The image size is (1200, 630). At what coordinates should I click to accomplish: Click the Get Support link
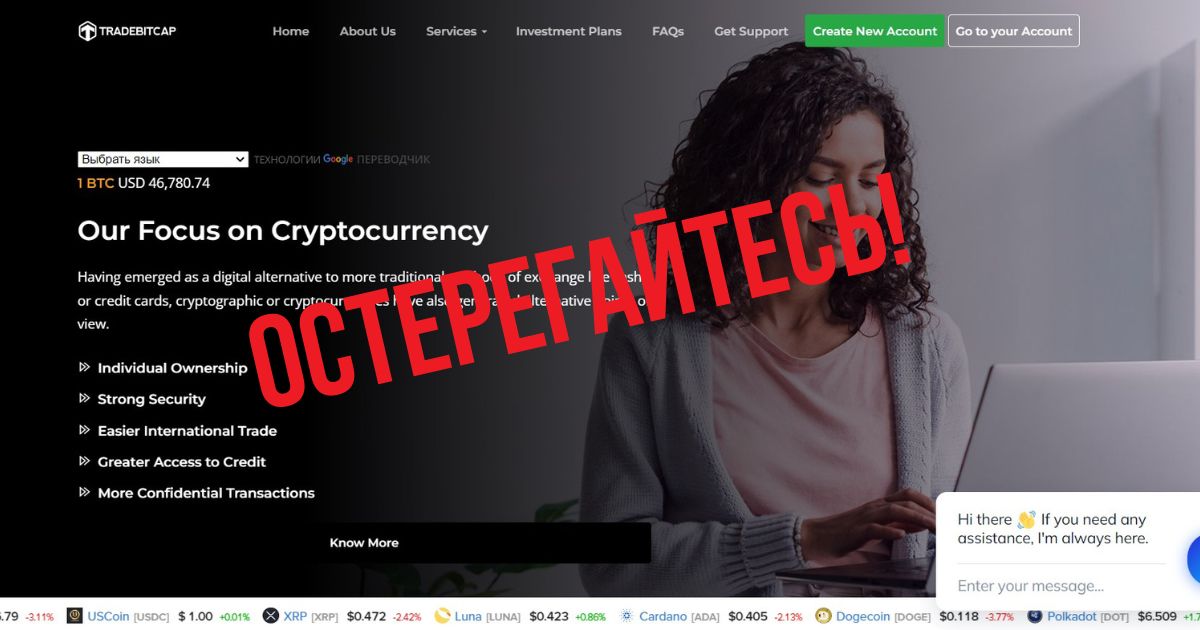pos(751,31)
